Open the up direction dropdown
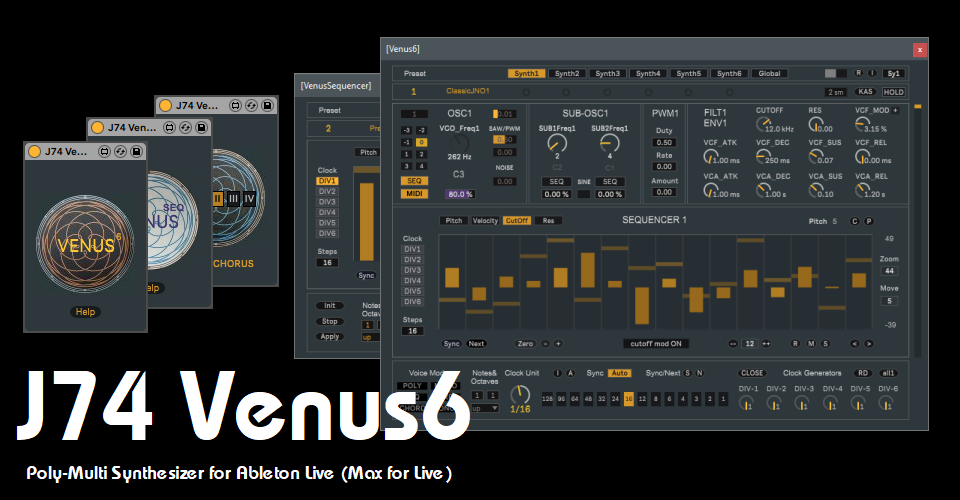Screen dimensions: 960x500 click(486, 408)
